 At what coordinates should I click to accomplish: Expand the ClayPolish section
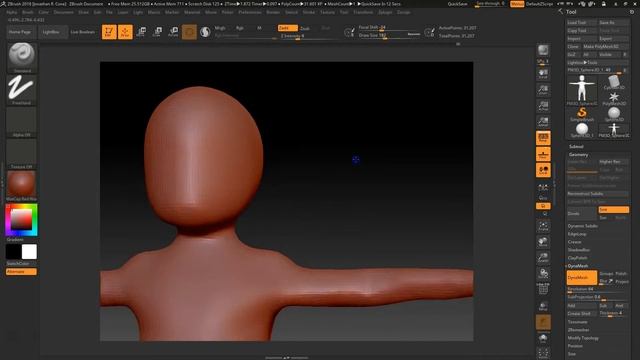pos(578,258)
